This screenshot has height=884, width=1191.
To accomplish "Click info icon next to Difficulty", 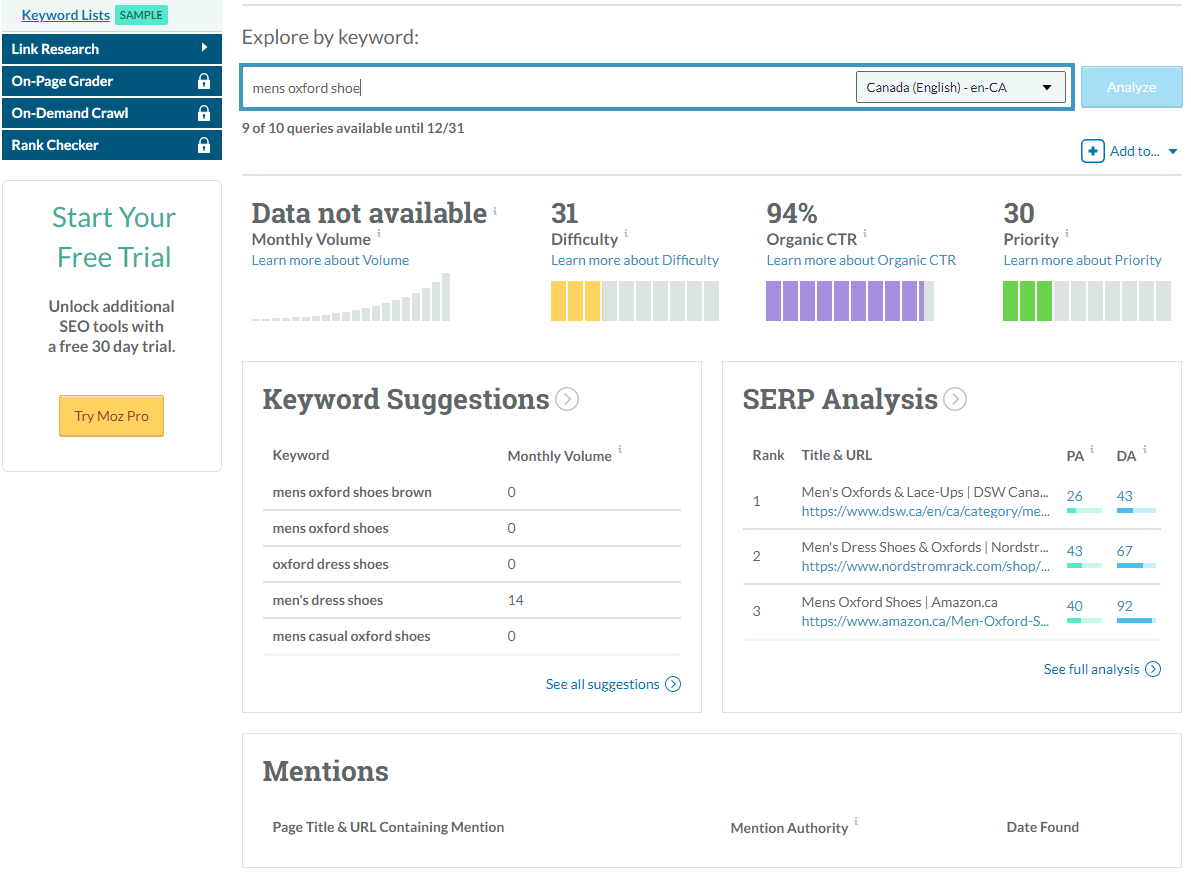I will [626, 234].
